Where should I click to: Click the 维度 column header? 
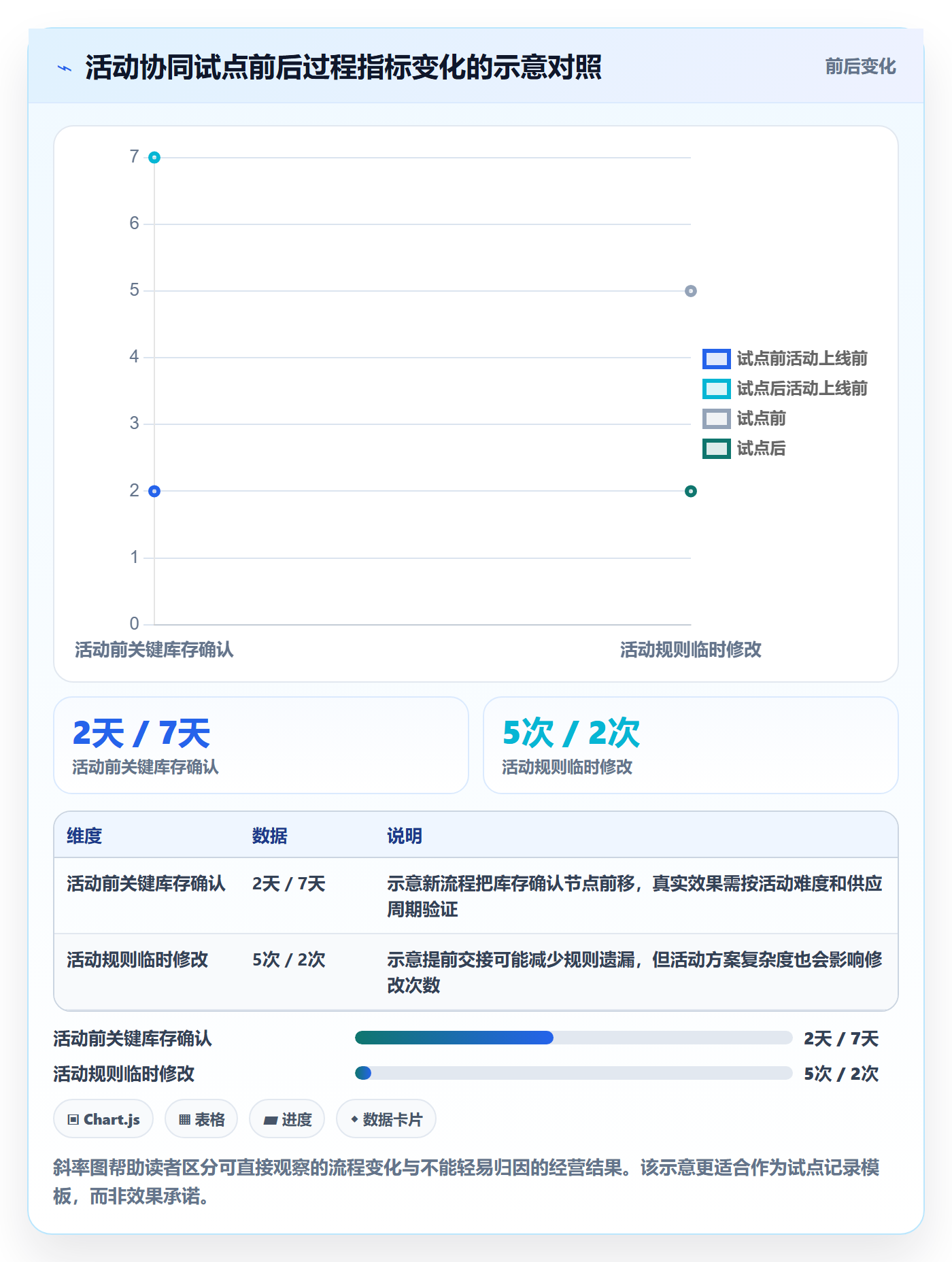[84, 836]
